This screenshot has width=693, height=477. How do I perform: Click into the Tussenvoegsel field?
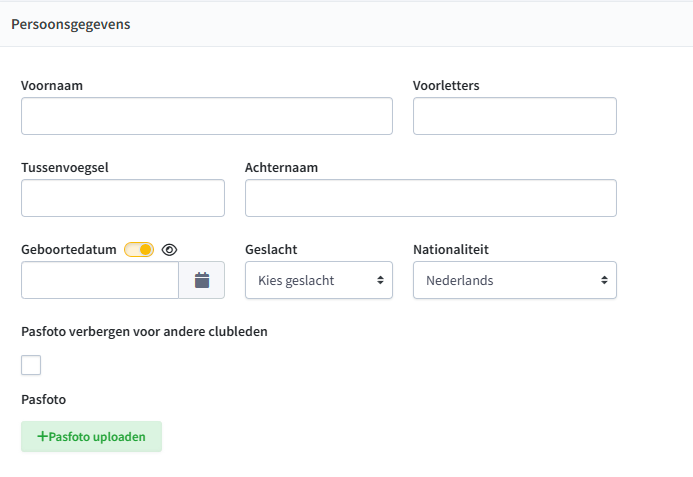point(123,198)
